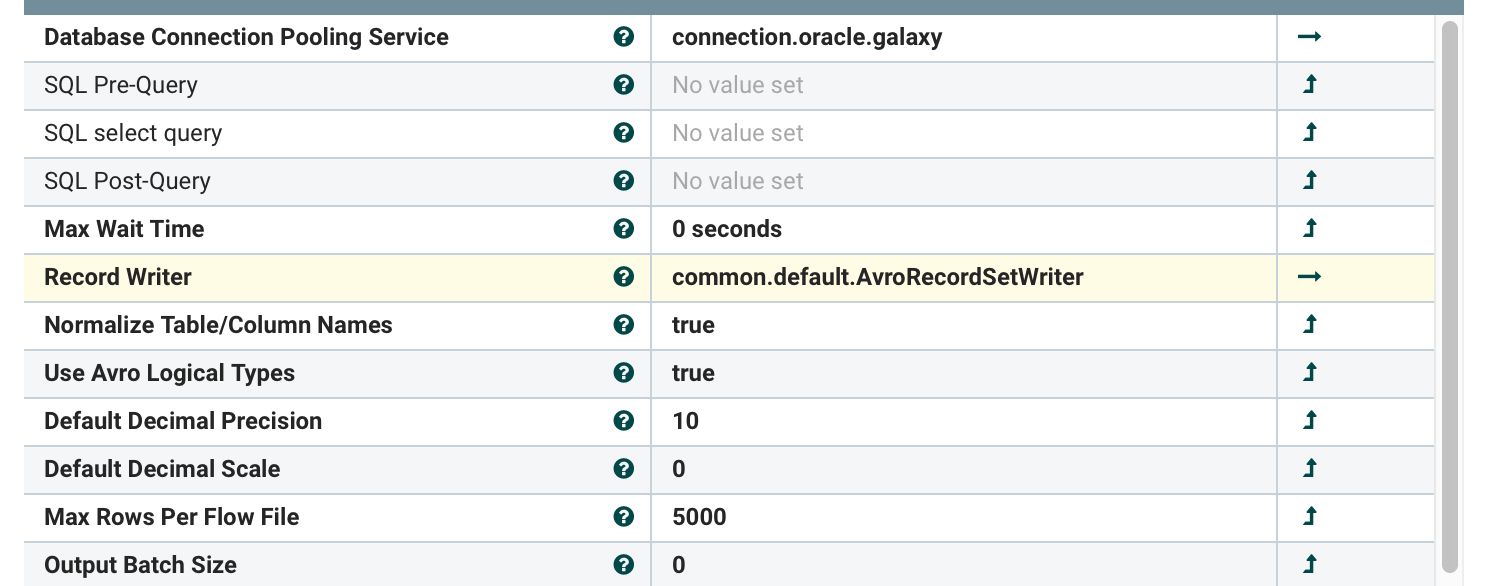Open help icon for Record Writer
The width and height of the screenshot is (1502, 586).
[624, 277]
